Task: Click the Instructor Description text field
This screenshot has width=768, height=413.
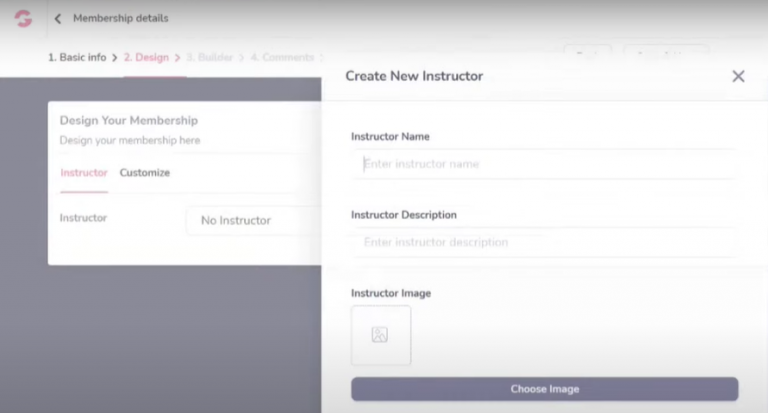Action: tap(544, 242)
